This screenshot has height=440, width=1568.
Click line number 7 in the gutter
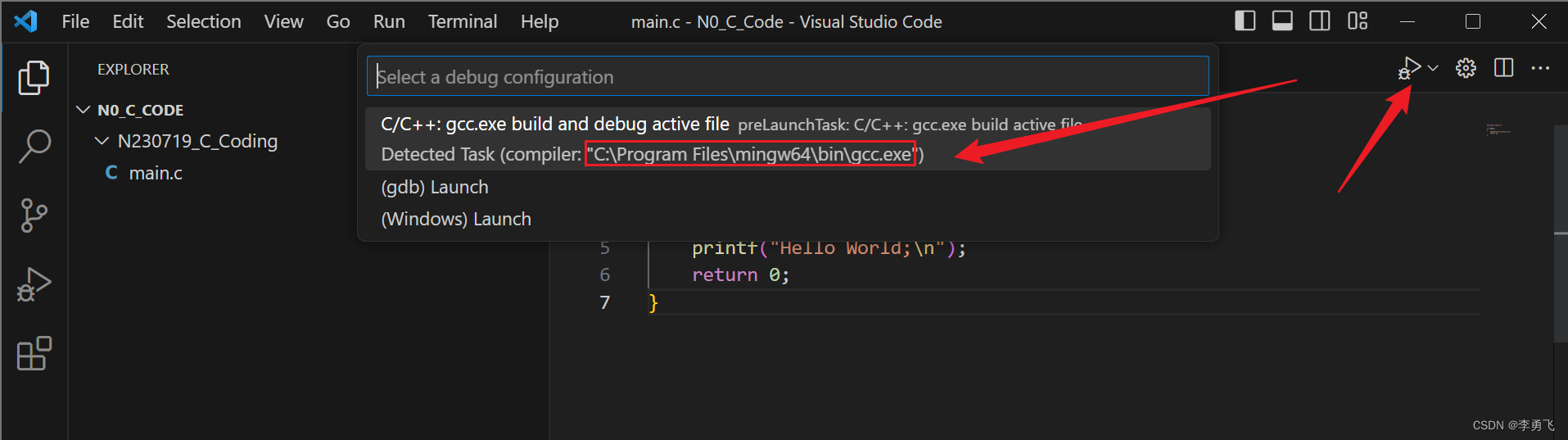(605, 302)
